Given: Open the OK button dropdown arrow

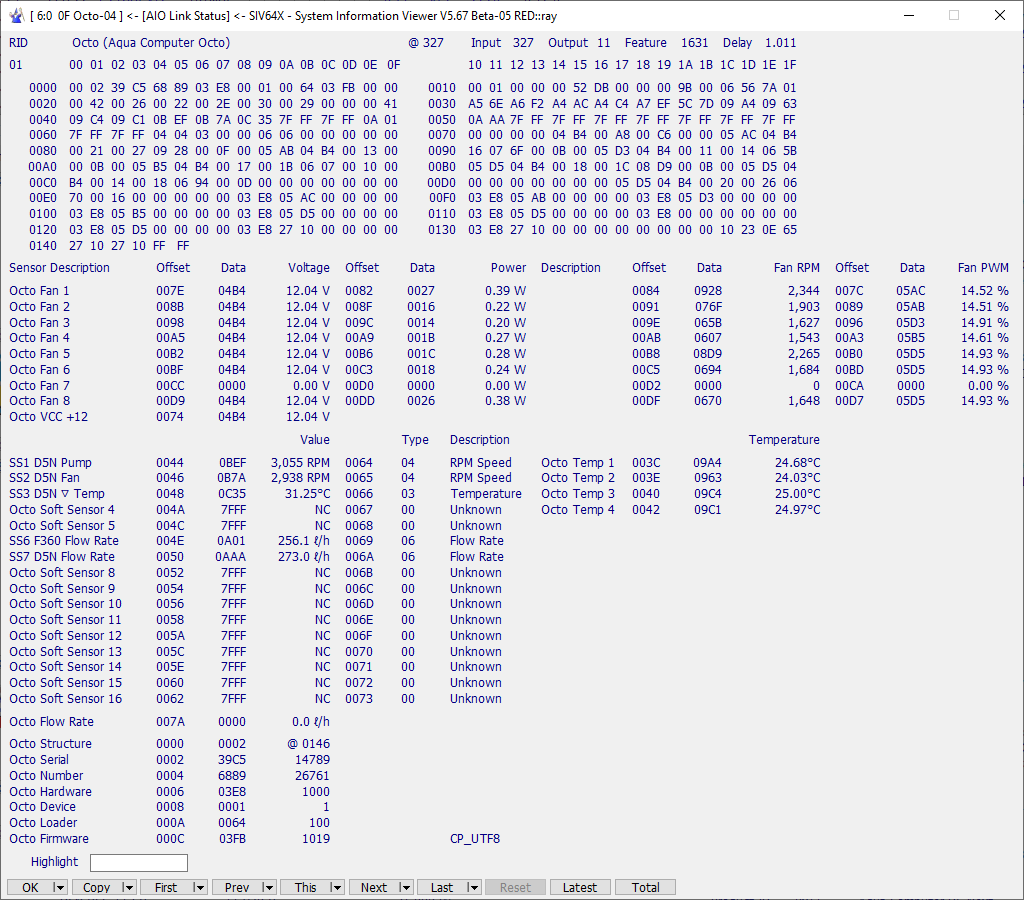Looking at the screenshot, I should (60, 887).
